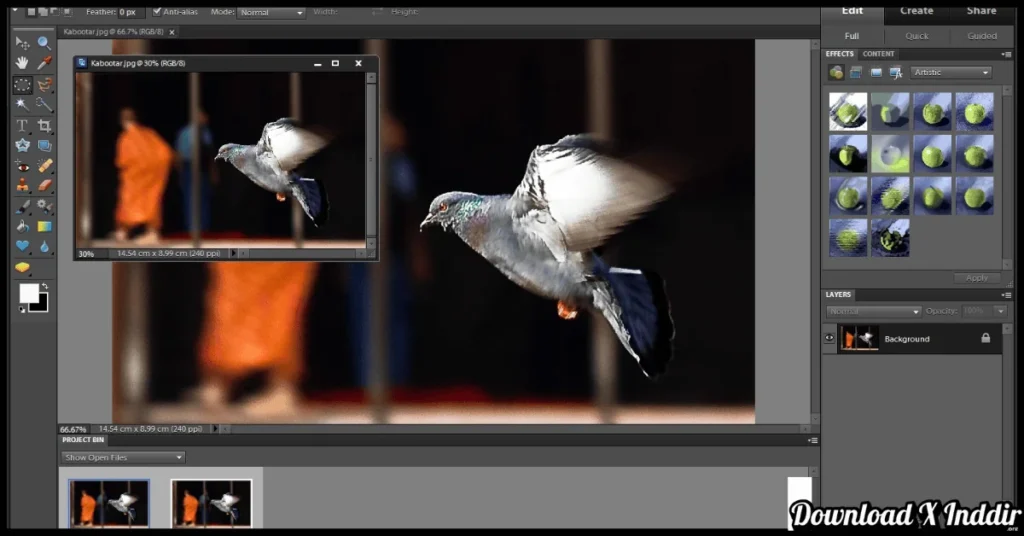Activate the Horizontal Type tool
1024x536 pixels.
click(x=22, y=126)
